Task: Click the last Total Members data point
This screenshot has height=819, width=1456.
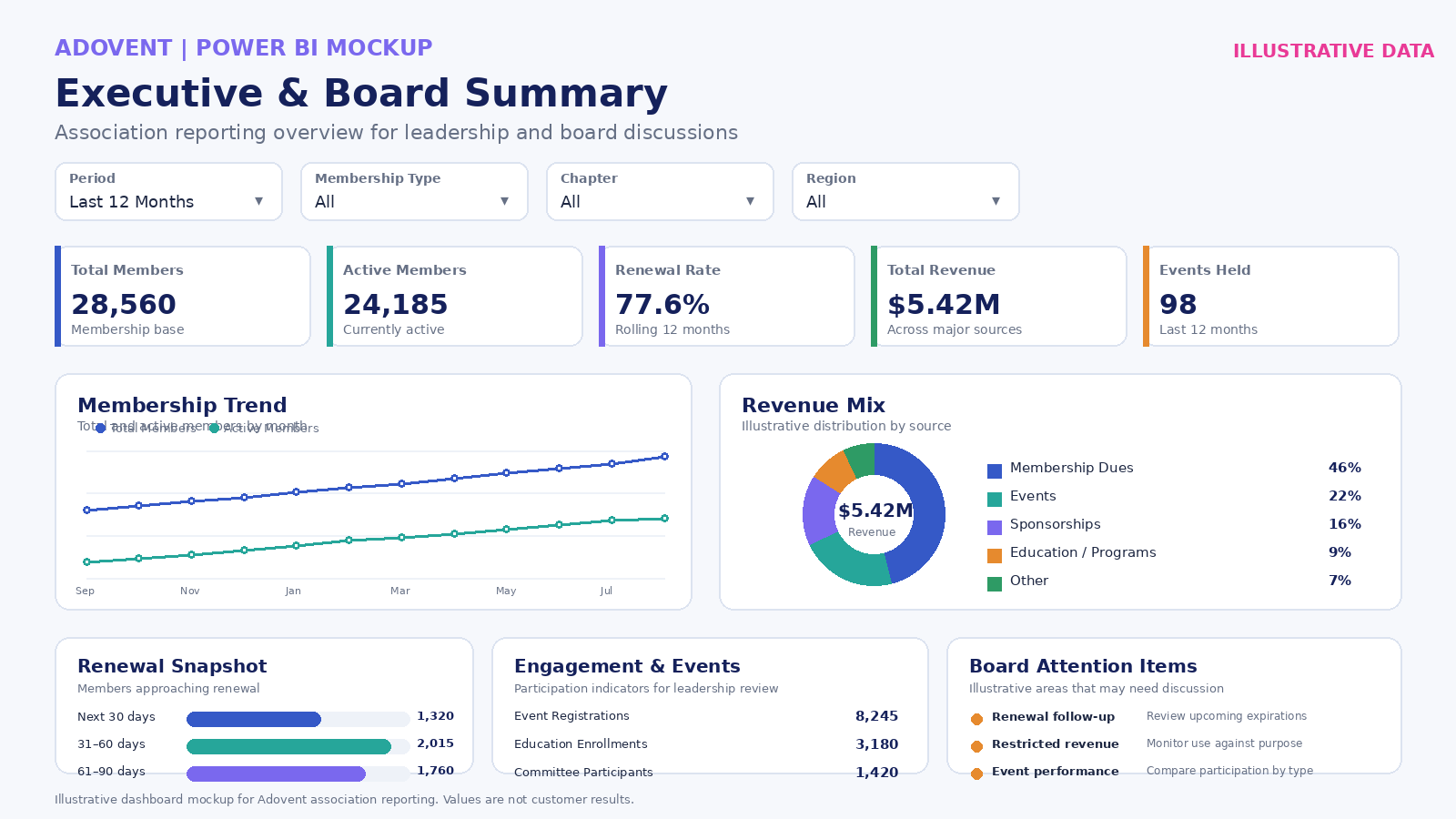Action: [664, 457]
